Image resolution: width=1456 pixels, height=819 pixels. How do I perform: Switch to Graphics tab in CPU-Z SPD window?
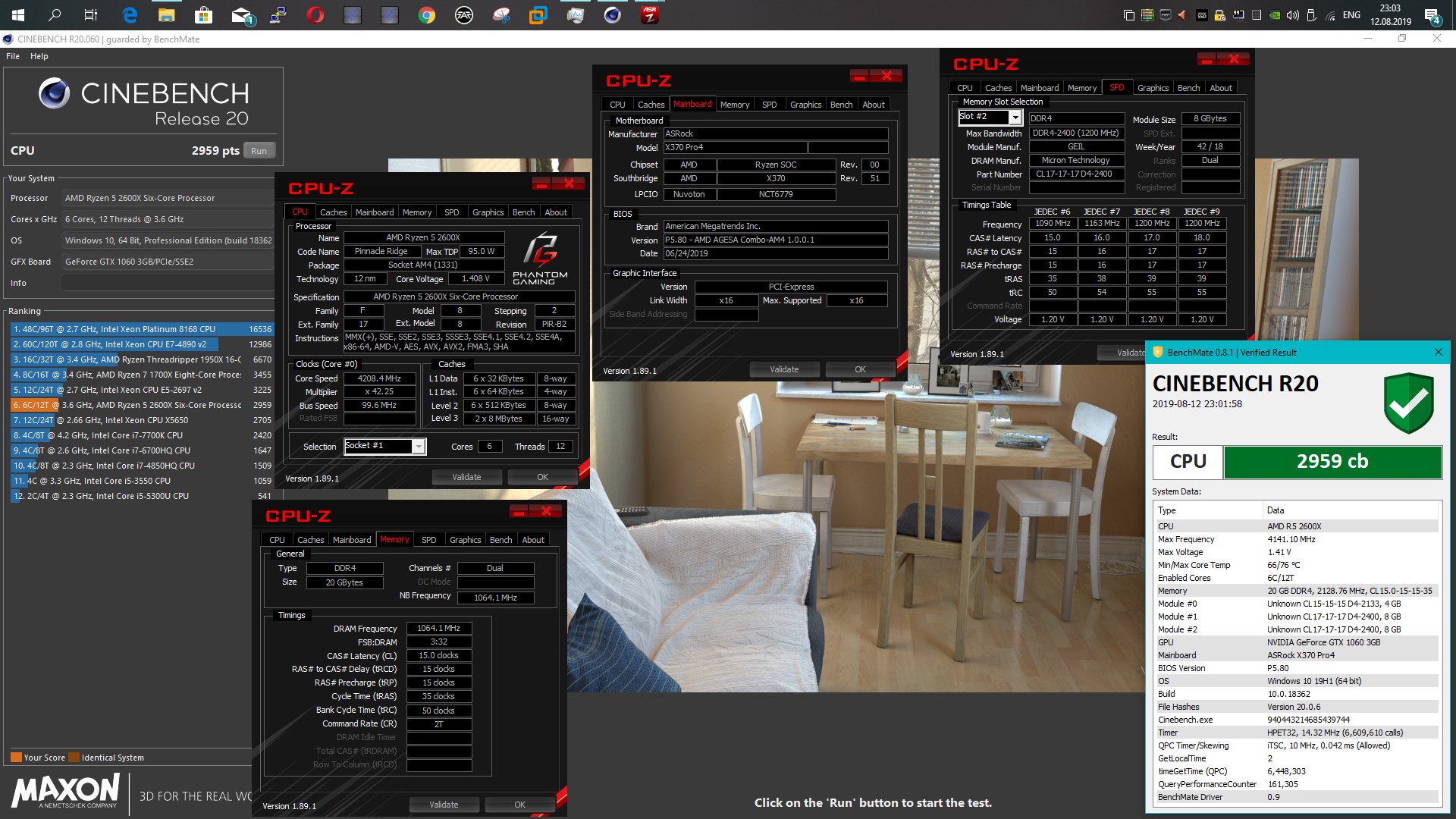tap(1153, 88)
